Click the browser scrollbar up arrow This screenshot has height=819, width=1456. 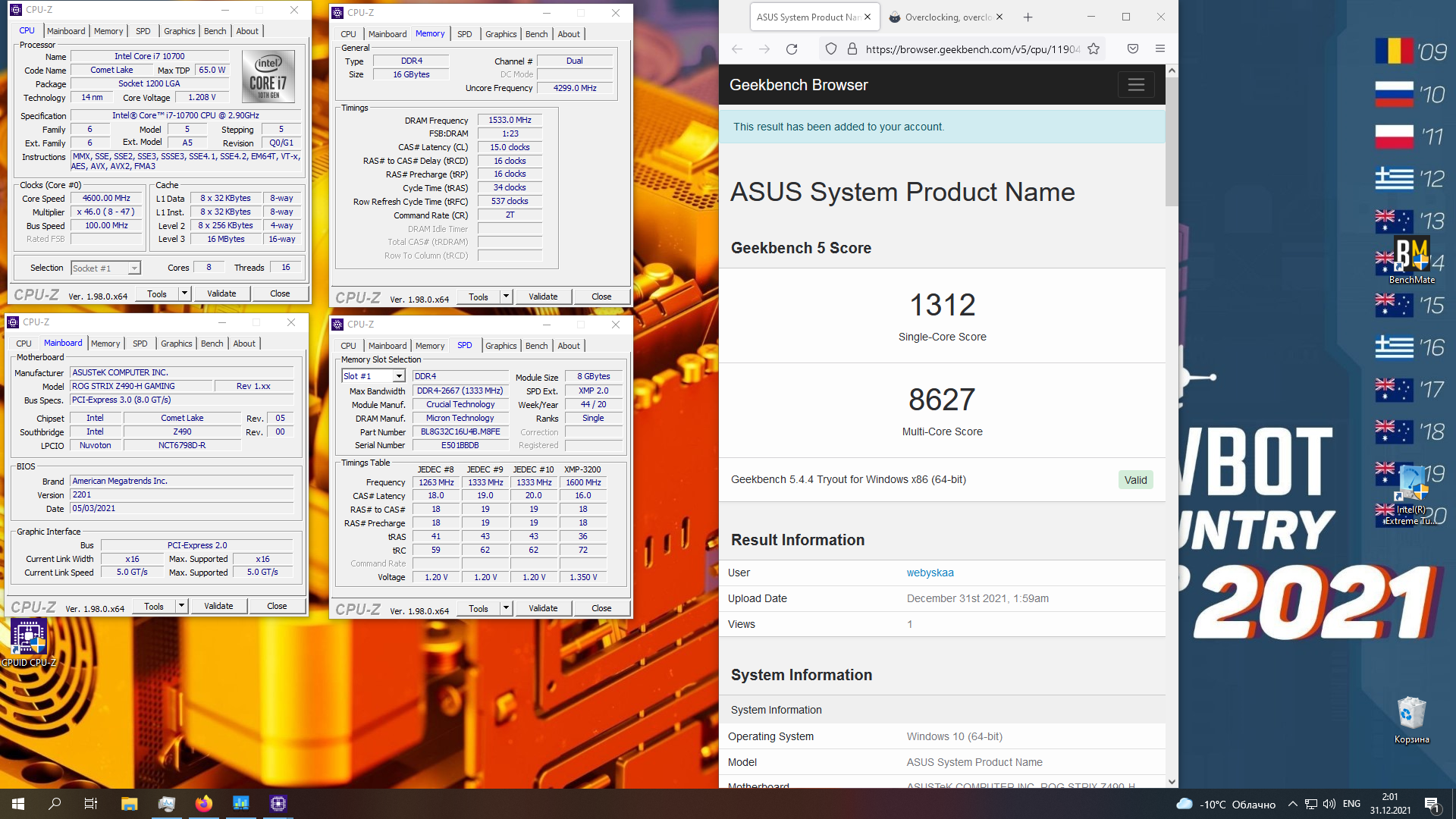[1172, 71]
